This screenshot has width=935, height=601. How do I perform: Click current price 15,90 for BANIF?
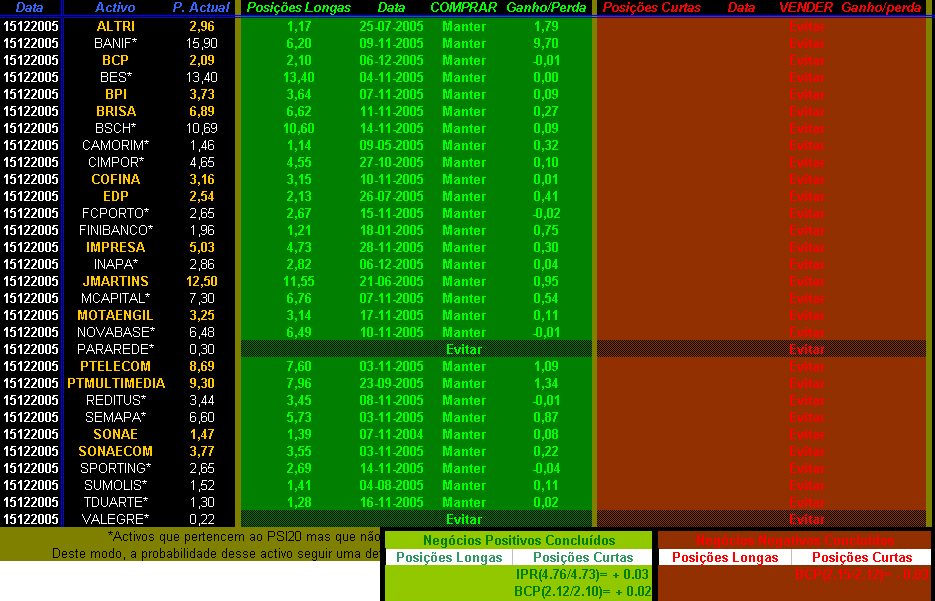203,44
